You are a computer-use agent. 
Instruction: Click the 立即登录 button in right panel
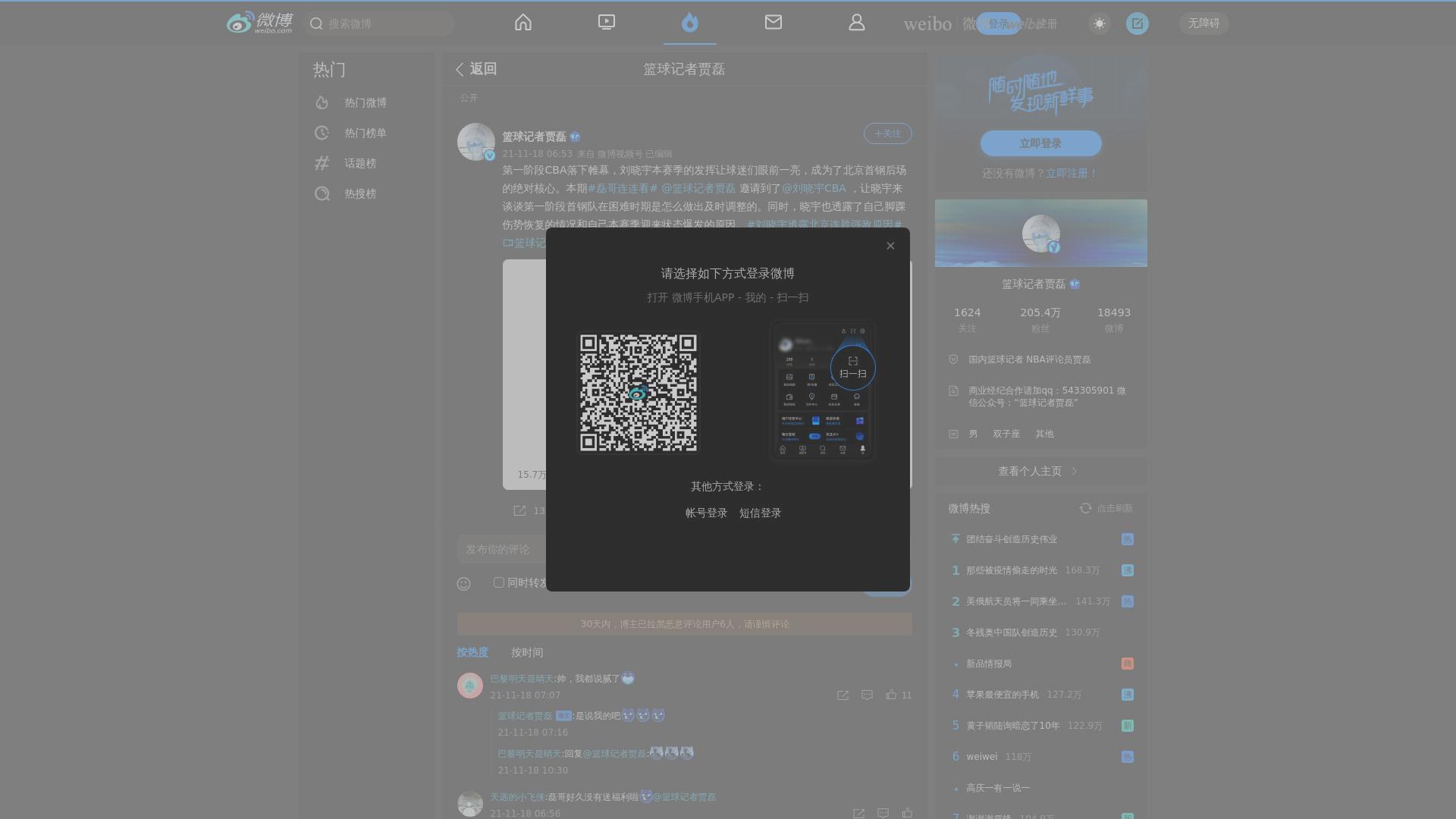click(1040, 143)
